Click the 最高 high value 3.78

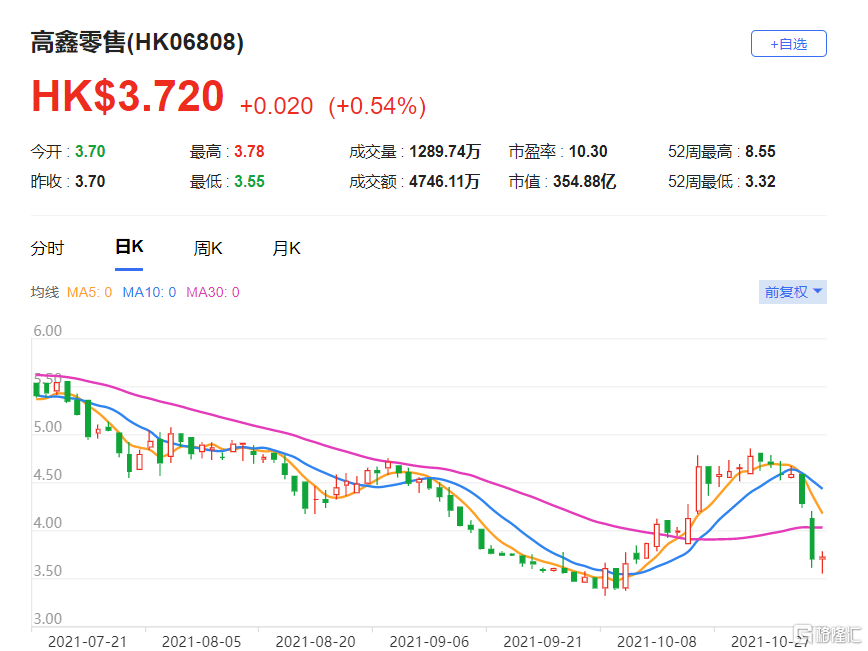(x=249, y=151)
